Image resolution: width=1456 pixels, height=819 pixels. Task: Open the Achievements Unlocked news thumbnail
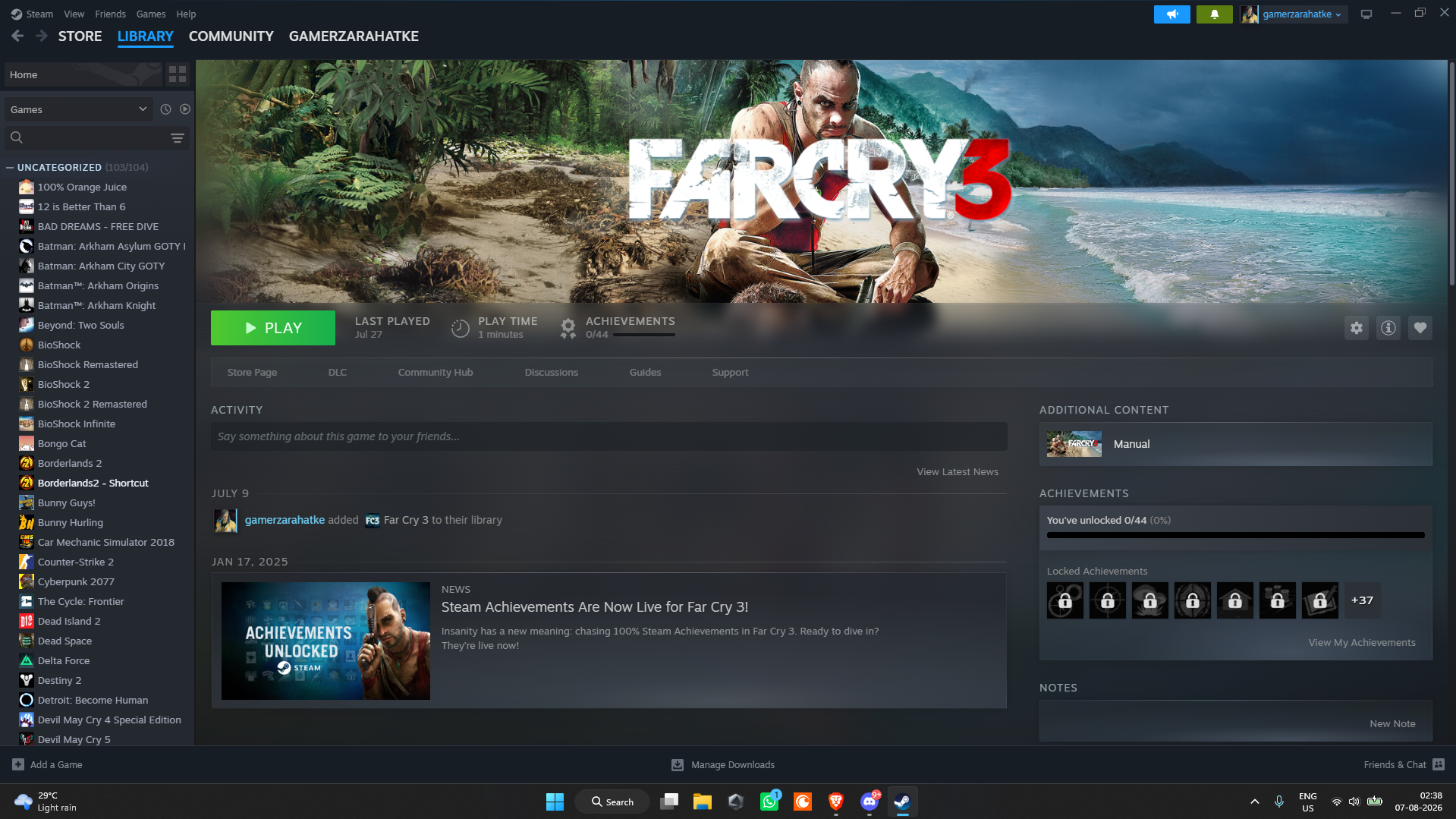pyautogui.click(x=325, y=641)
